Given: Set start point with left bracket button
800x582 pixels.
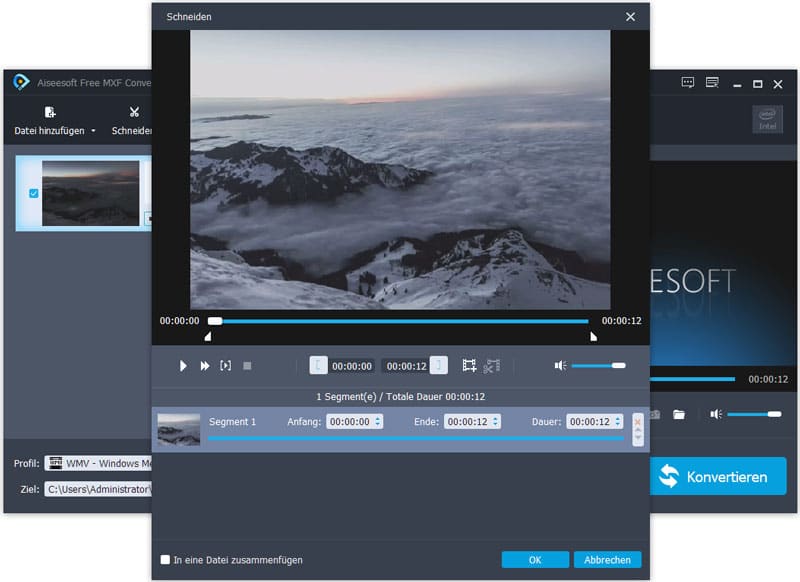Looking at the screenshot, I should point(318,365).
